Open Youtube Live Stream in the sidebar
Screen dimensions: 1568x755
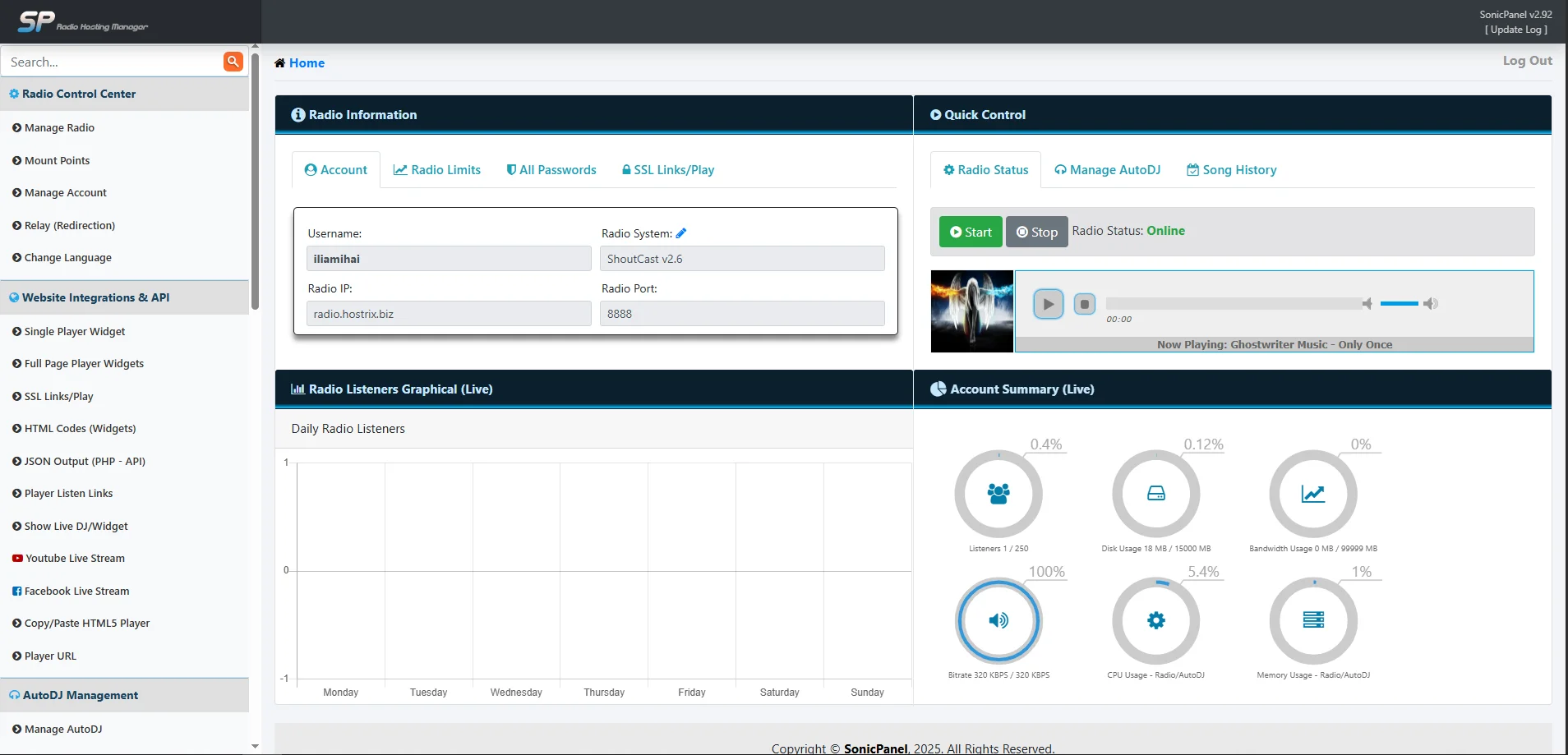tap(74, 559)
